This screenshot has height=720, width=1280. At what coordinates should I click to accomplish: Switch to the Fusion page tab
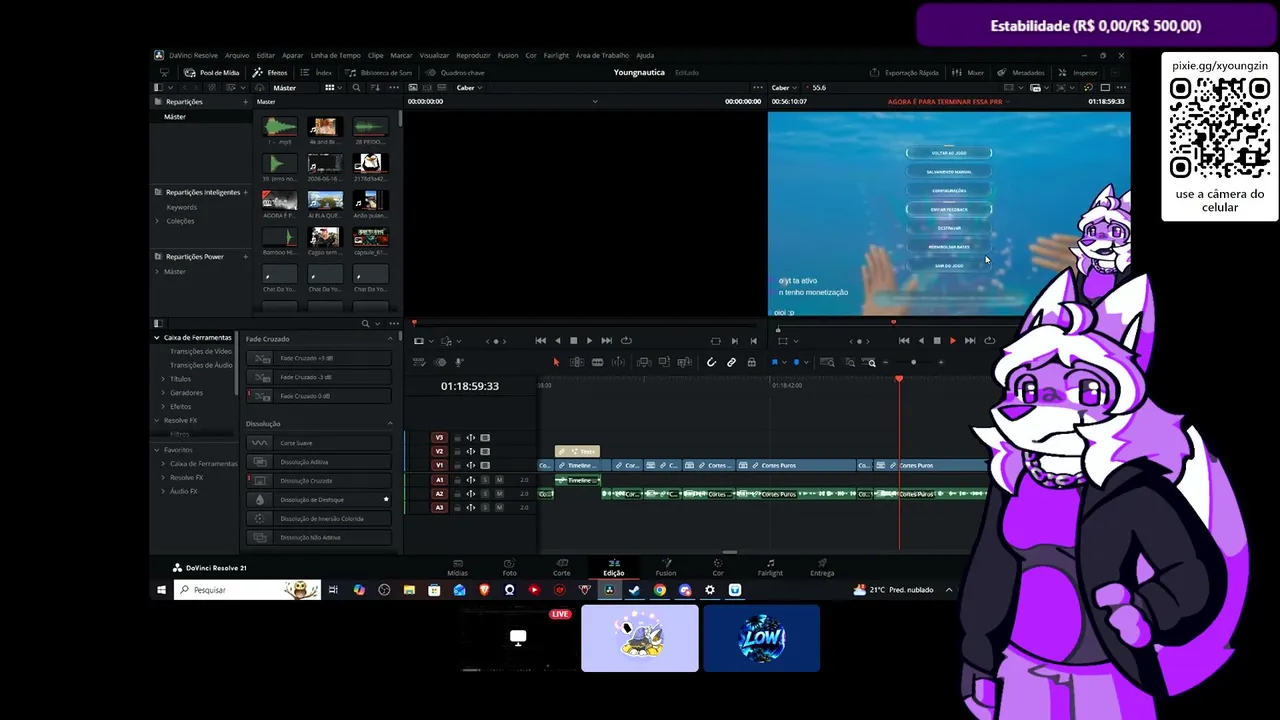[666, 567]
